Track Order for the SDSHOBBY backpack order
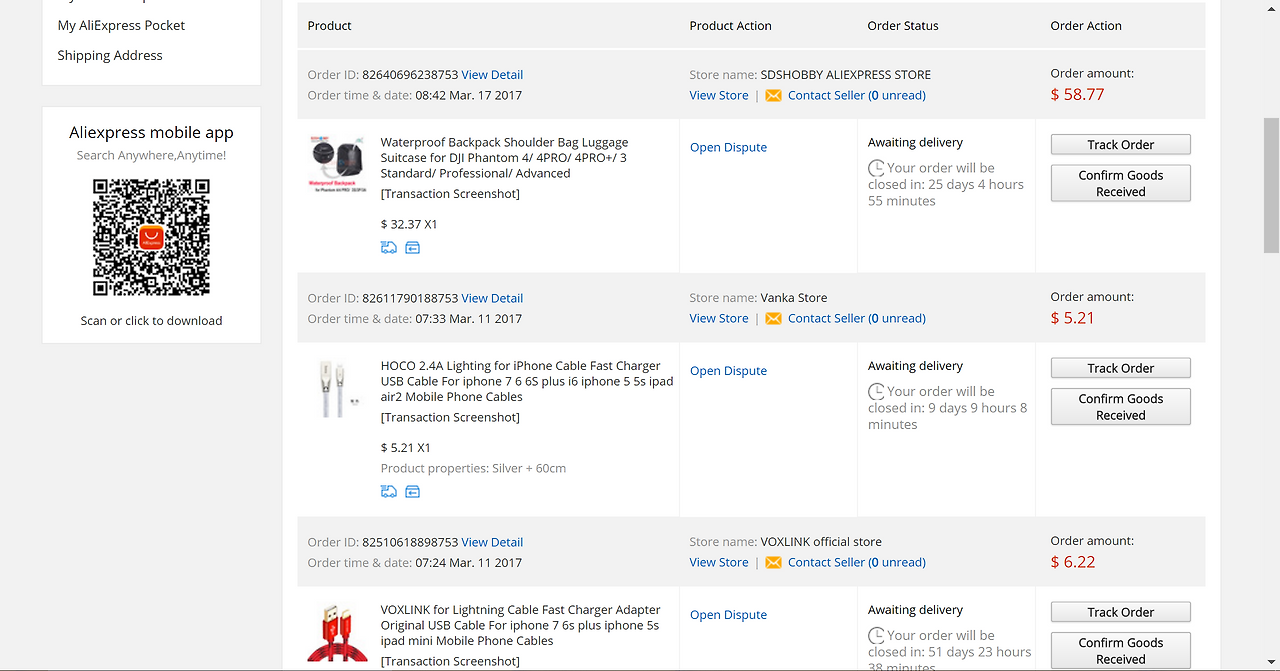1280x671 pixels. tap(1120, 145)
